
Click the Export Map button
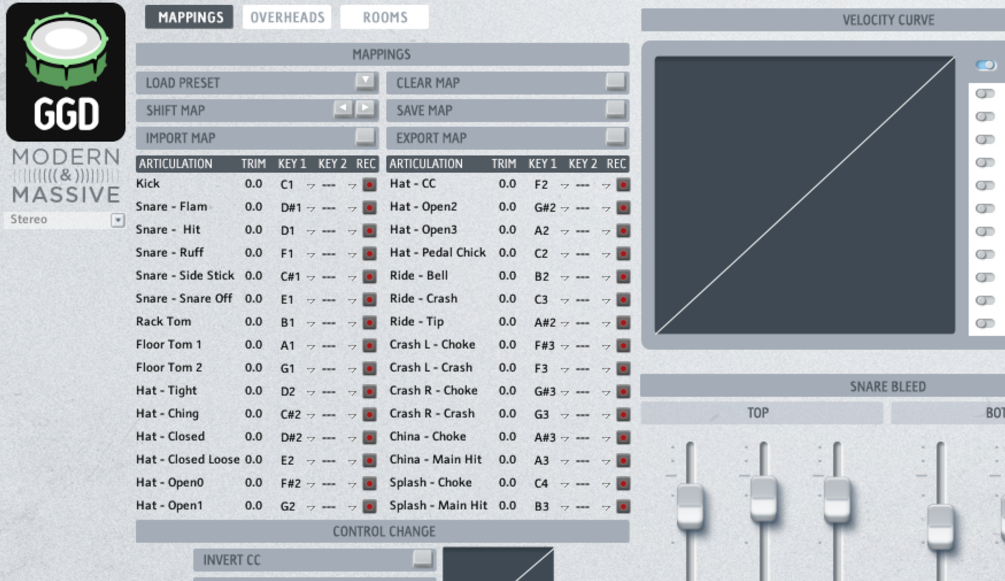click(506, 137)
